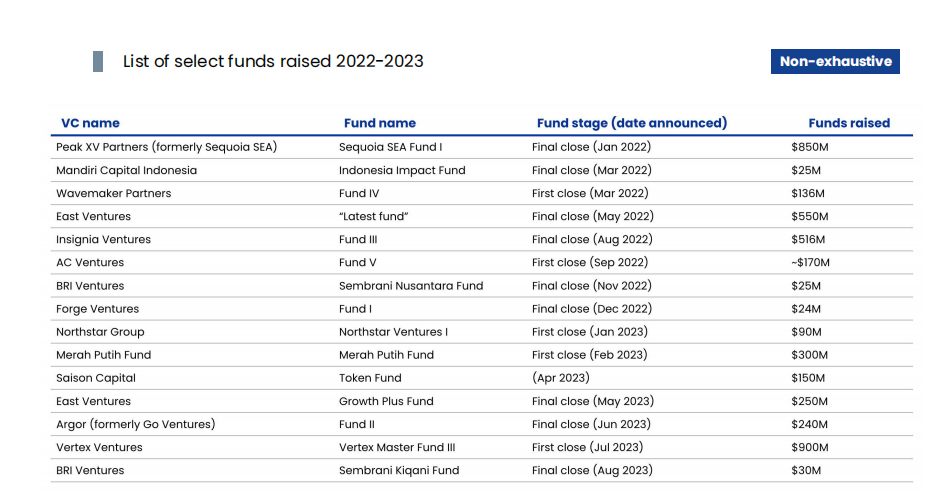The width and height of the screenshot is (950, 500).
Task: Click the 'VC name' column header
Action: (x=90, y=123)
